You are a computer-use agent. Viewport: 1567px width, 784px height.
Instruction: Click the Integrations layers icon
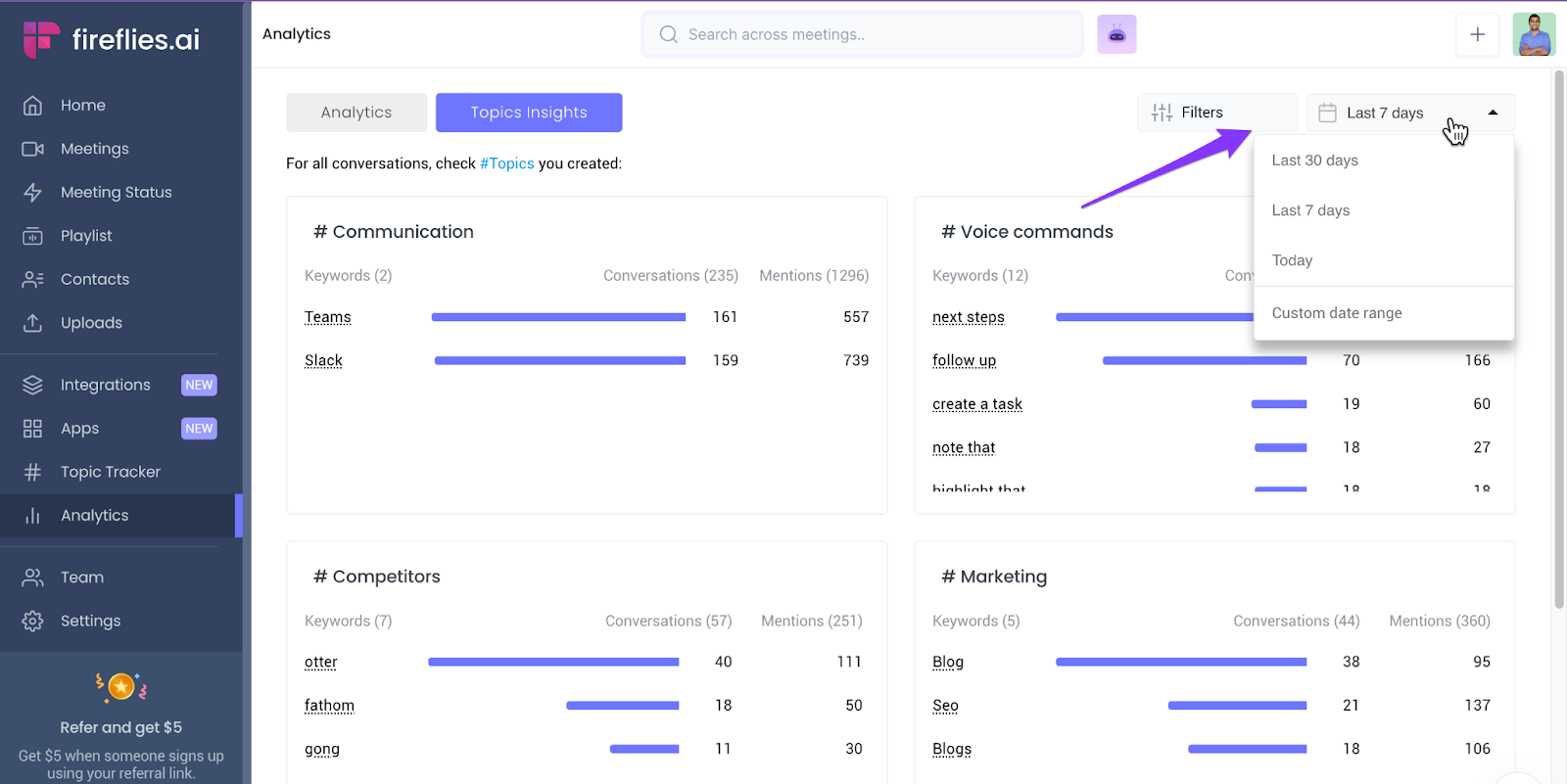pos(32,386)
